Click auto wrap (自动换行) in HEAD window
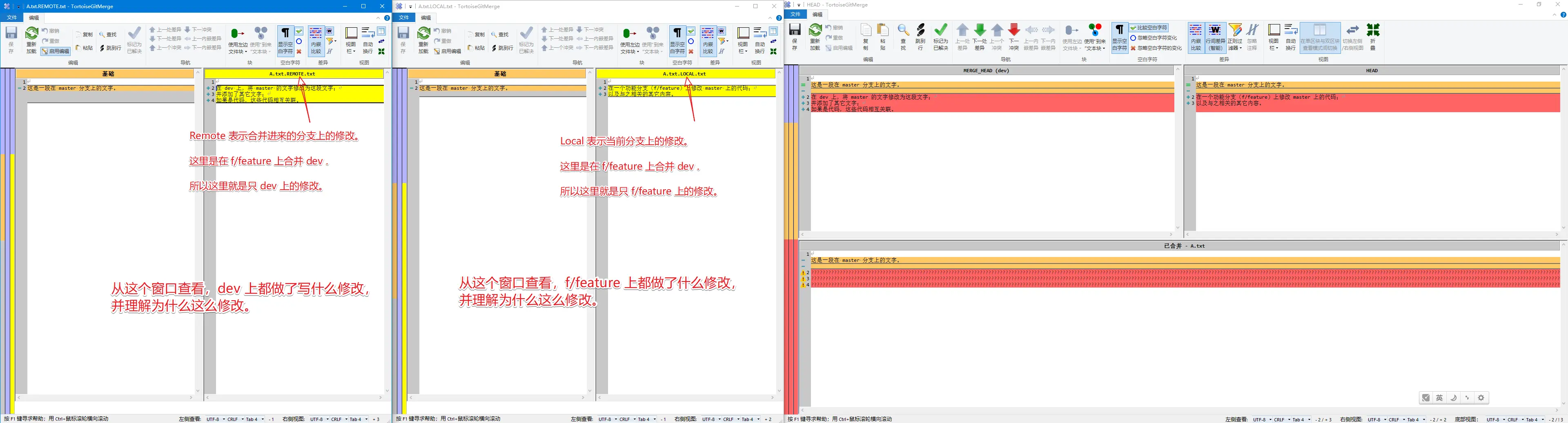This screenshot has width=1568, height=423. point(1290,36)
